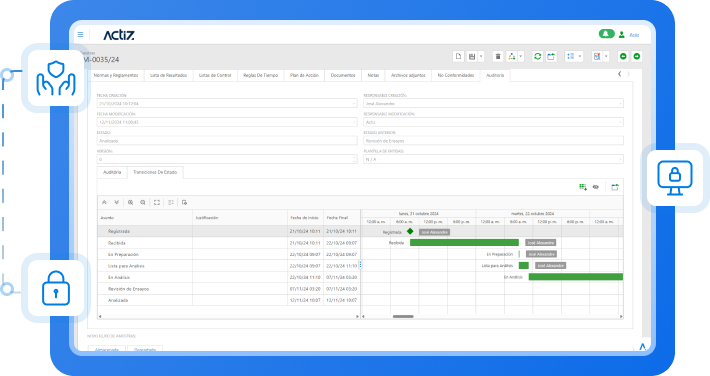The image size is (710, 376).
Task: Toggle the eye visibility icon above Gantt
Action: 596,187
